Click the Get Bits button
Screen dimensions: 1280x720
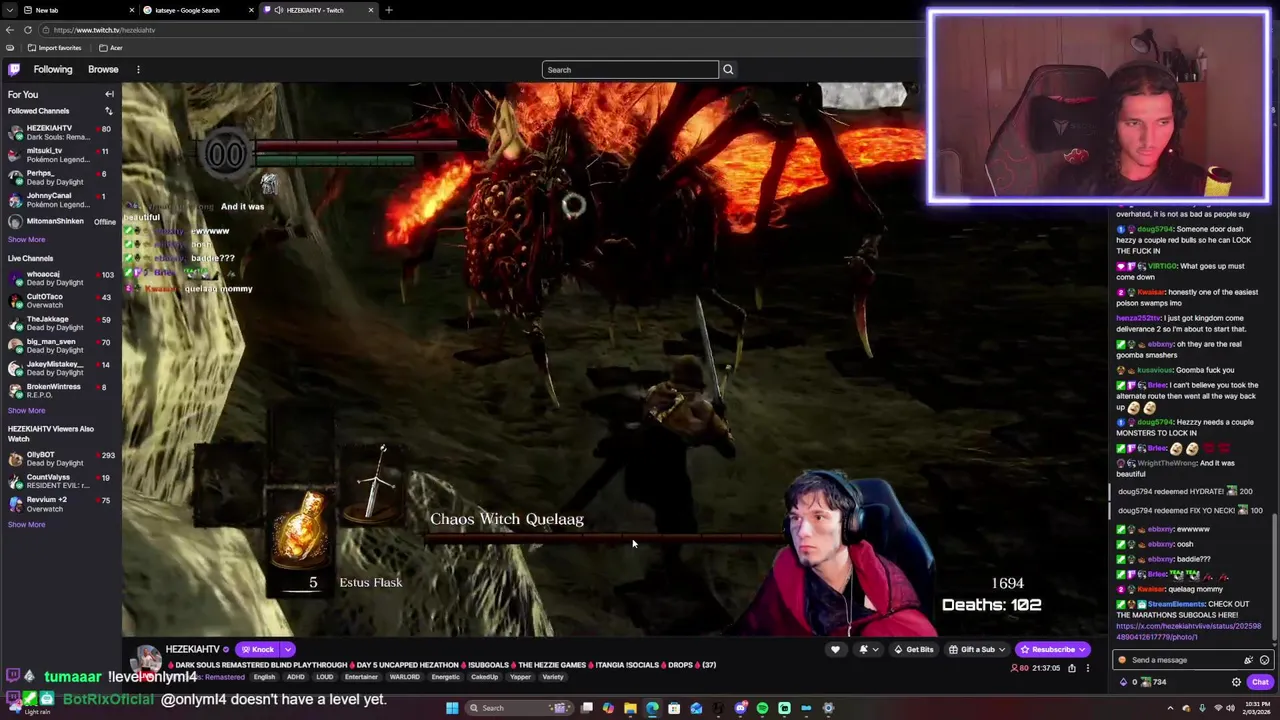pyautogui.click(x=914, y=650)
